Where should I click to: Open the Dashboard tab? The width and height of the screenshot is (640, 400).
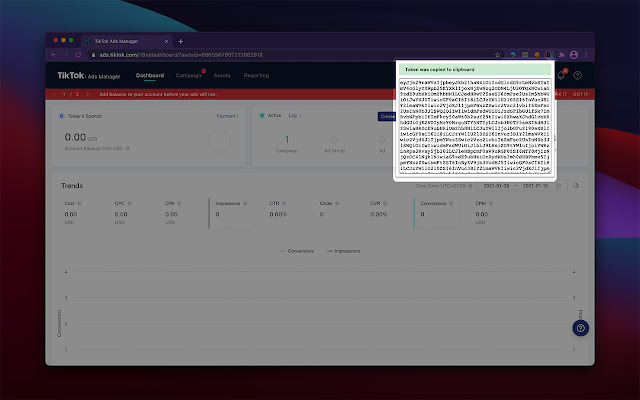point(150,76)
